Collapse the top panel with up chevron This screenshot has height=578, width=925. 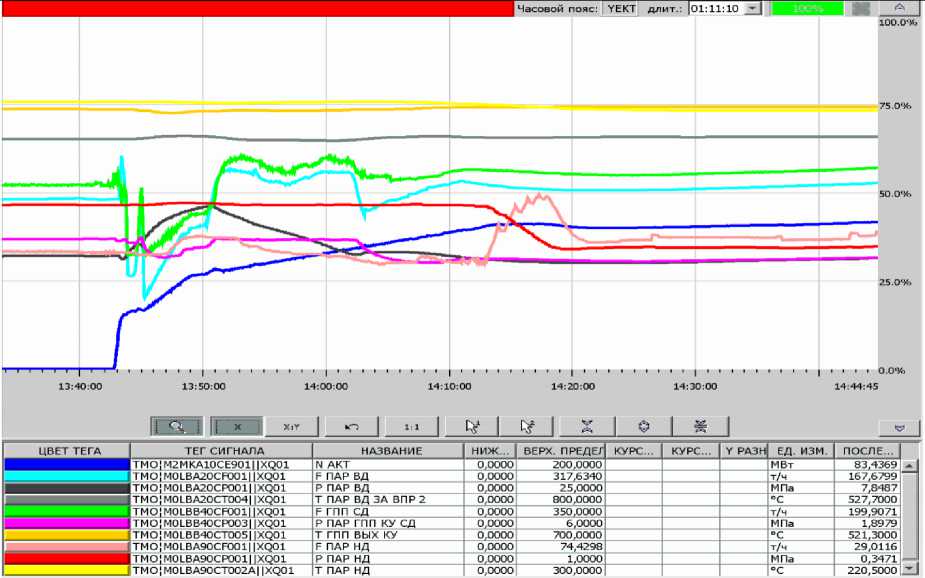[x=899, y=8]
